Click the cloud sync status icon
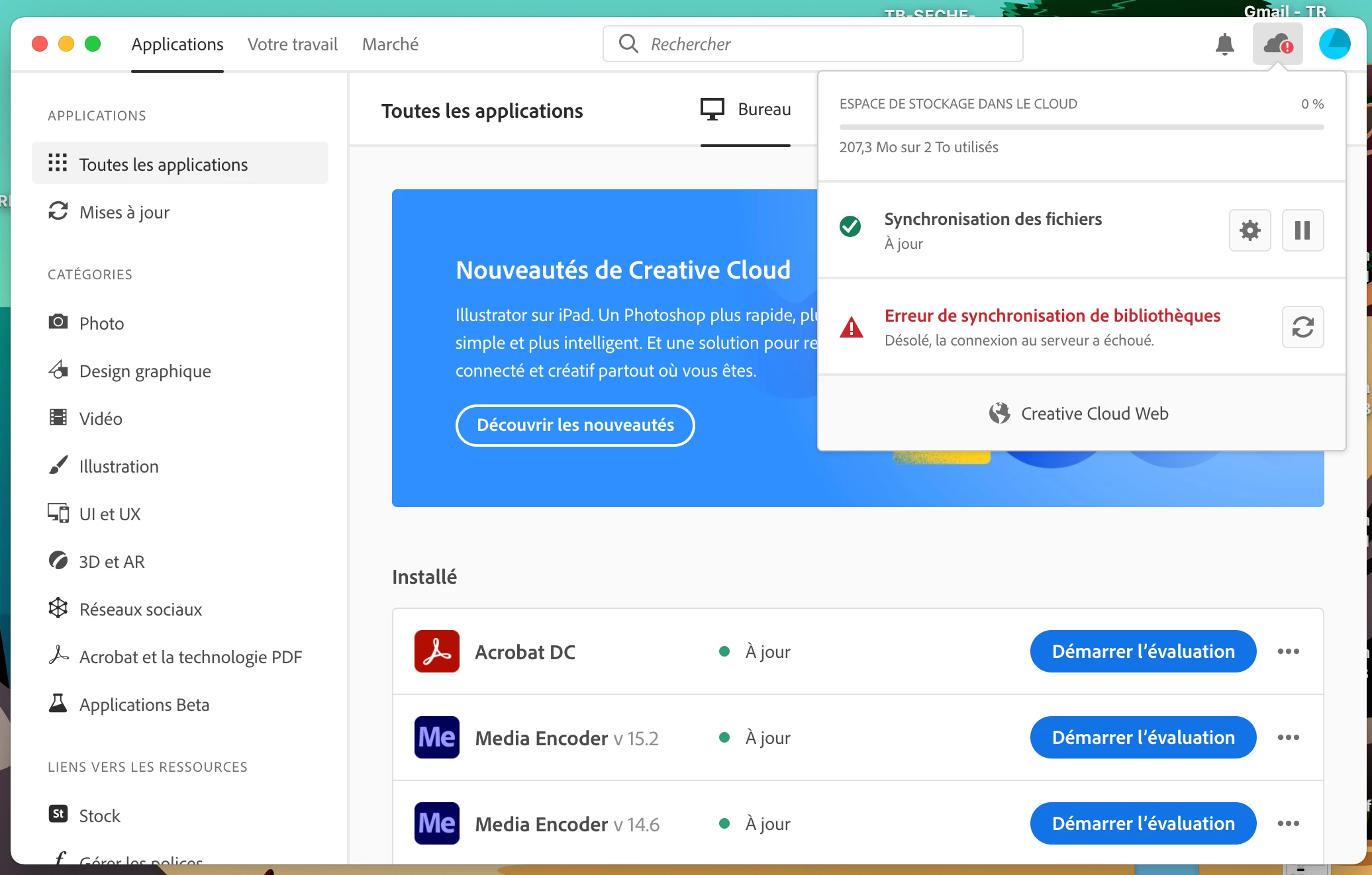The height and width of the screenshot is (875, 1372). click(x=1277, y=44)
